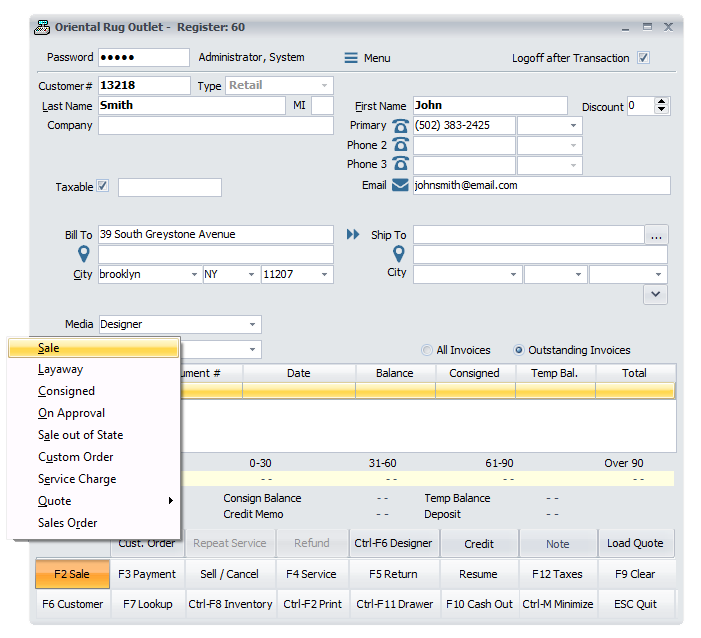Image resolution: width=701 pixels, height=638 pixels.
Task: Open the Phone 2 type dropdown
Action: click(573, 145)
